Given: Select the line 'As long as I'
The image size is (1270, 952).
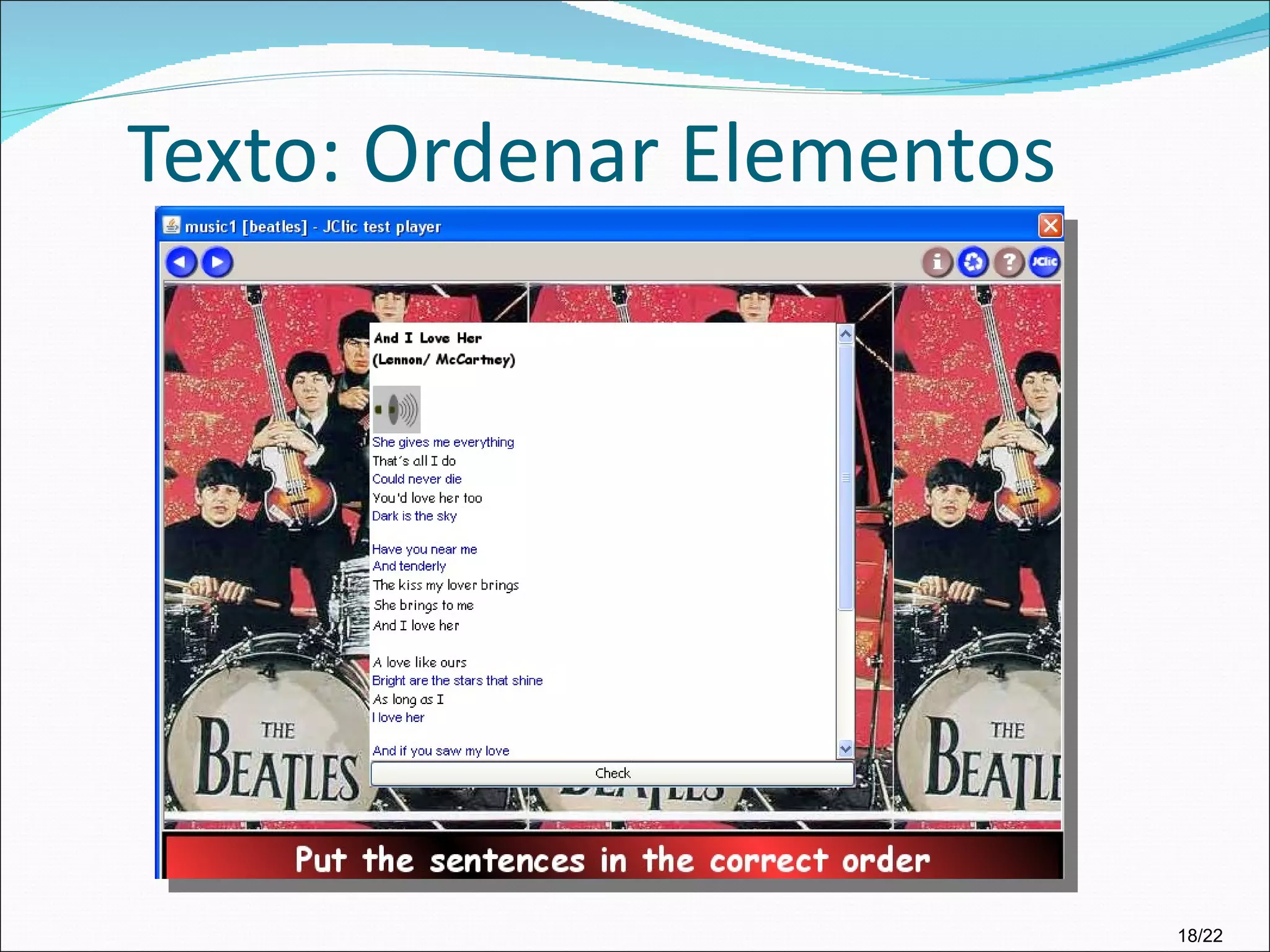Looking at the screenshot, I should click(x=408, y=699).
